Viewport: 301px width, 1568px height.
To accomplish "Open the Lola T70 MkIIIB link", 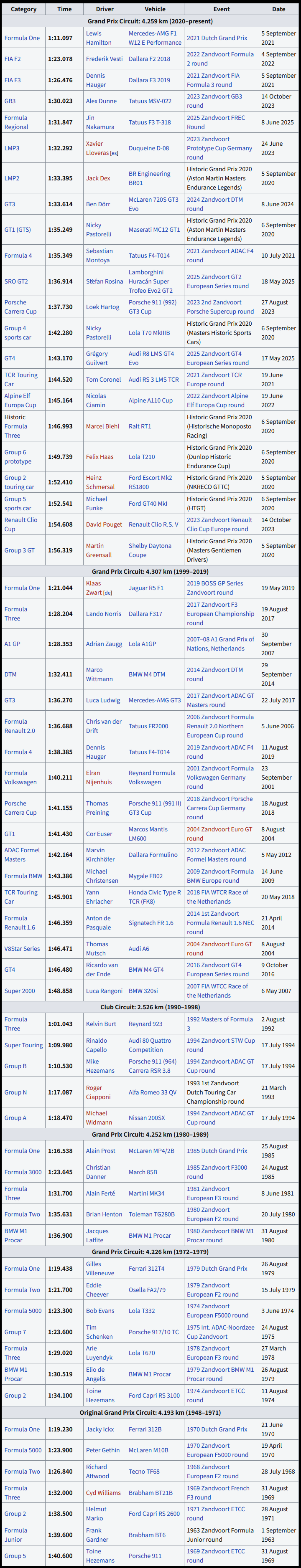I will (x=149, y=333).
